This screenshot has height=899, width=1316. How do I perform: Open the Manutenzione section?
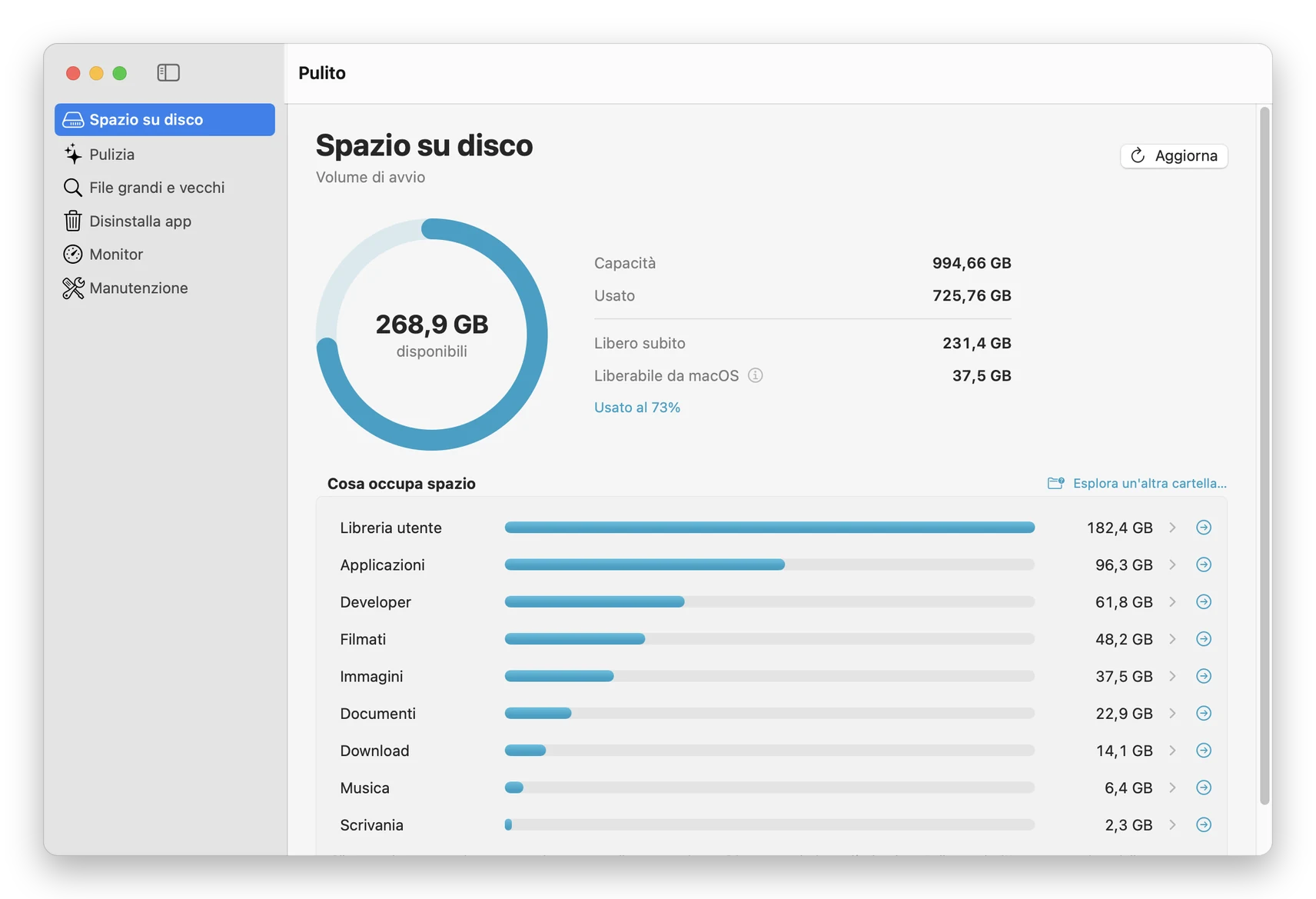tap(164, 288)
